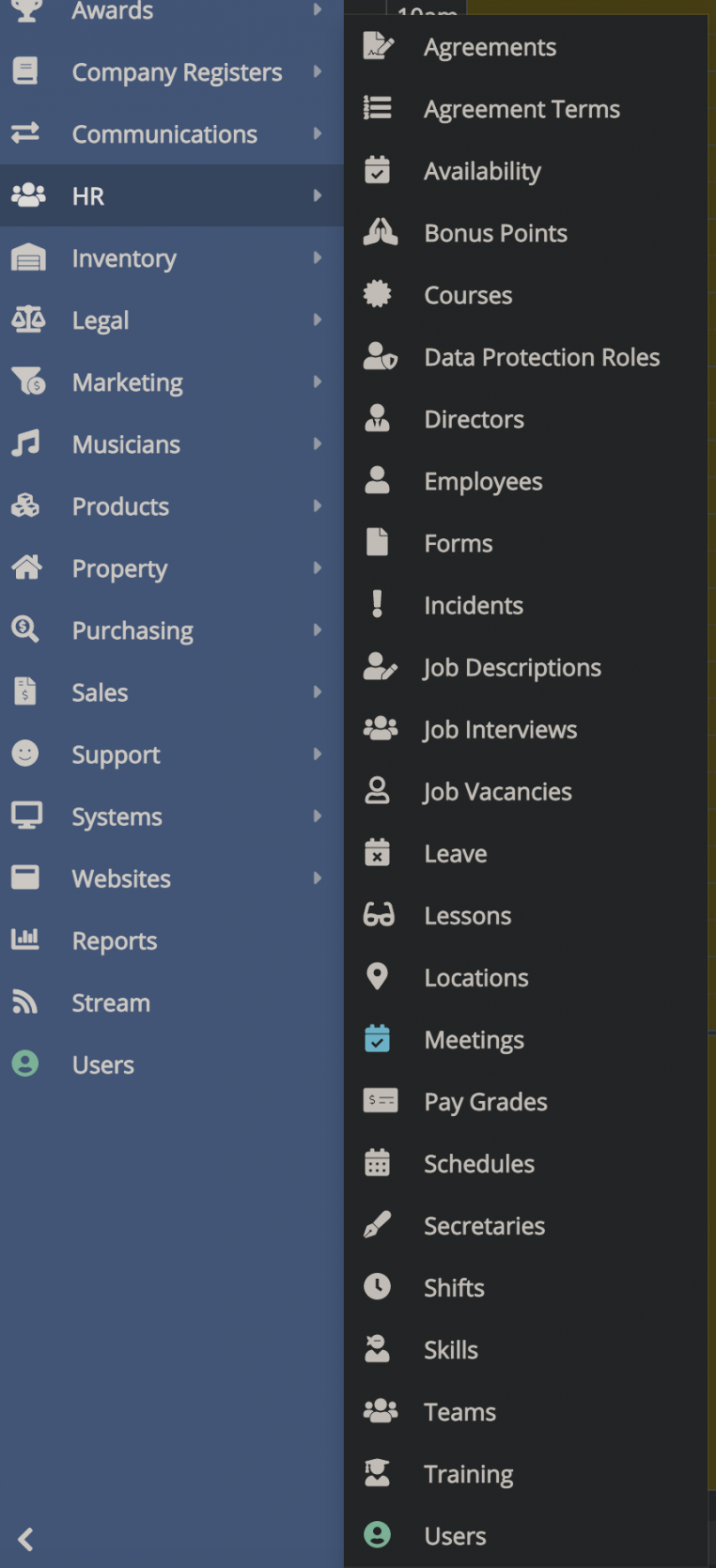The height and width of the screenshot is (1568, 716).
Task: Click the Shifts clock icon
Action: point(377,1287)
